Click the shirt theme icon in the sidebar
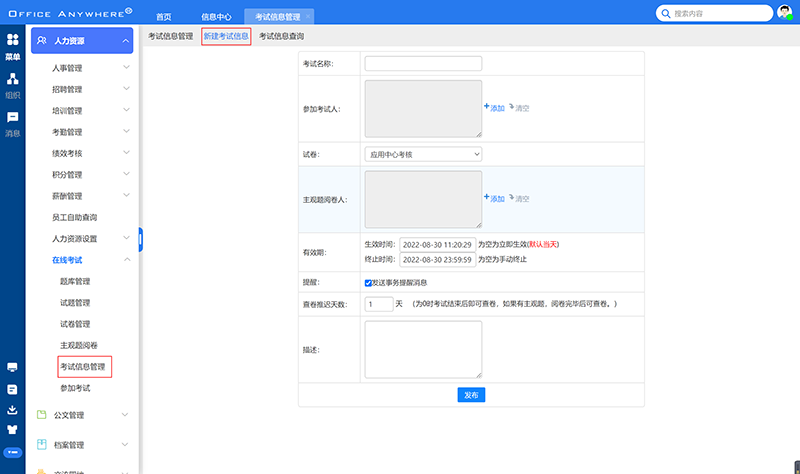Image resolution: width=800 pixels, height=474 pixels. 12,430
